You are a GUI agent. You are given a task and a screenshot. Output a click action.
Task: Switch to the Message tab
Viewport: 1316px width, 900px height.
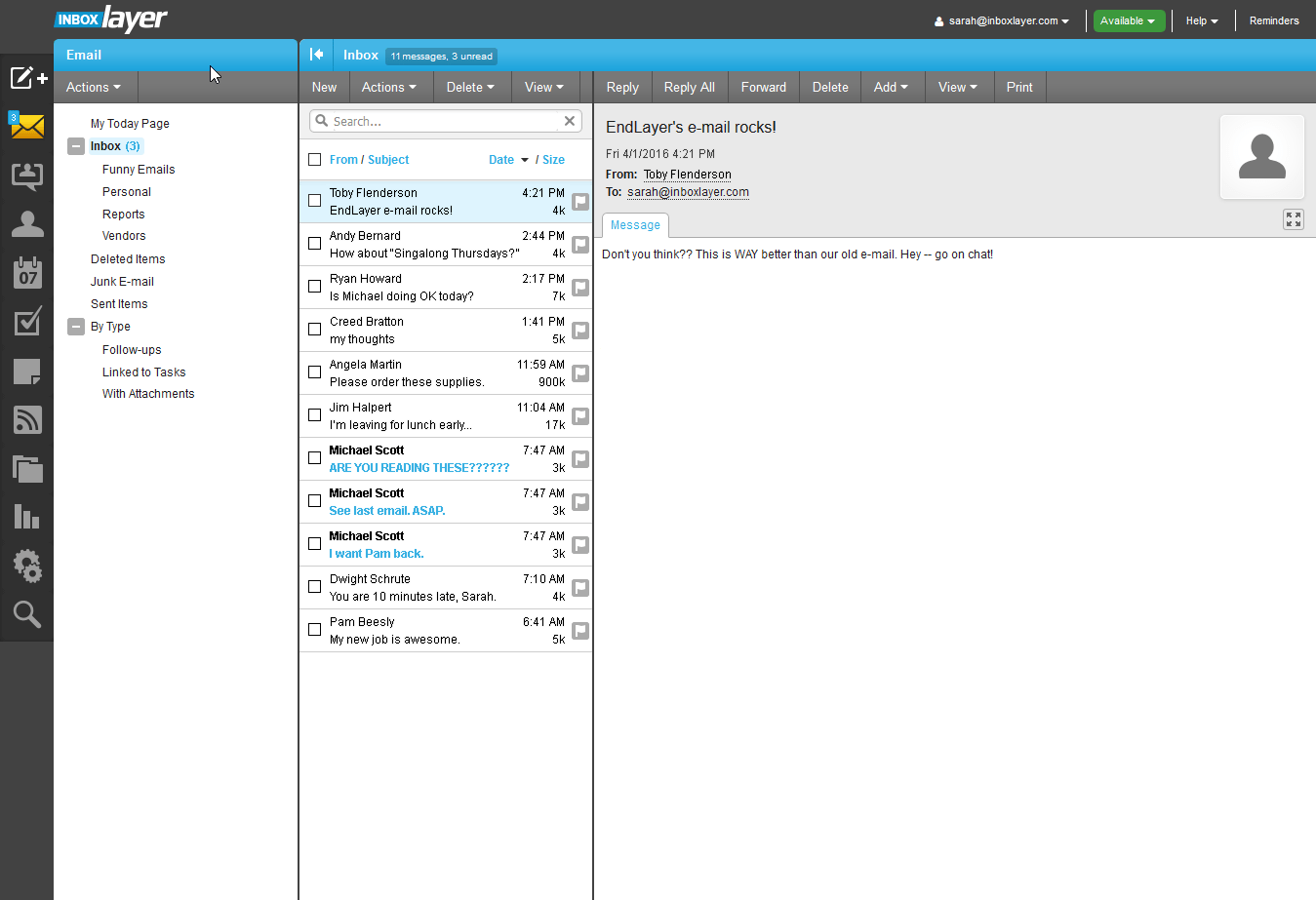coord(635,225)
